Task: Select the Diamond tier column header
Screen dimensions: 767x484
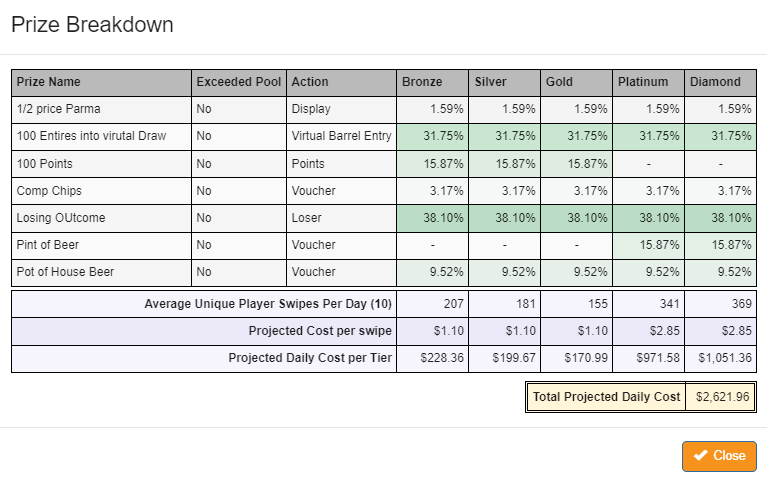Action: tap(716, 82)
